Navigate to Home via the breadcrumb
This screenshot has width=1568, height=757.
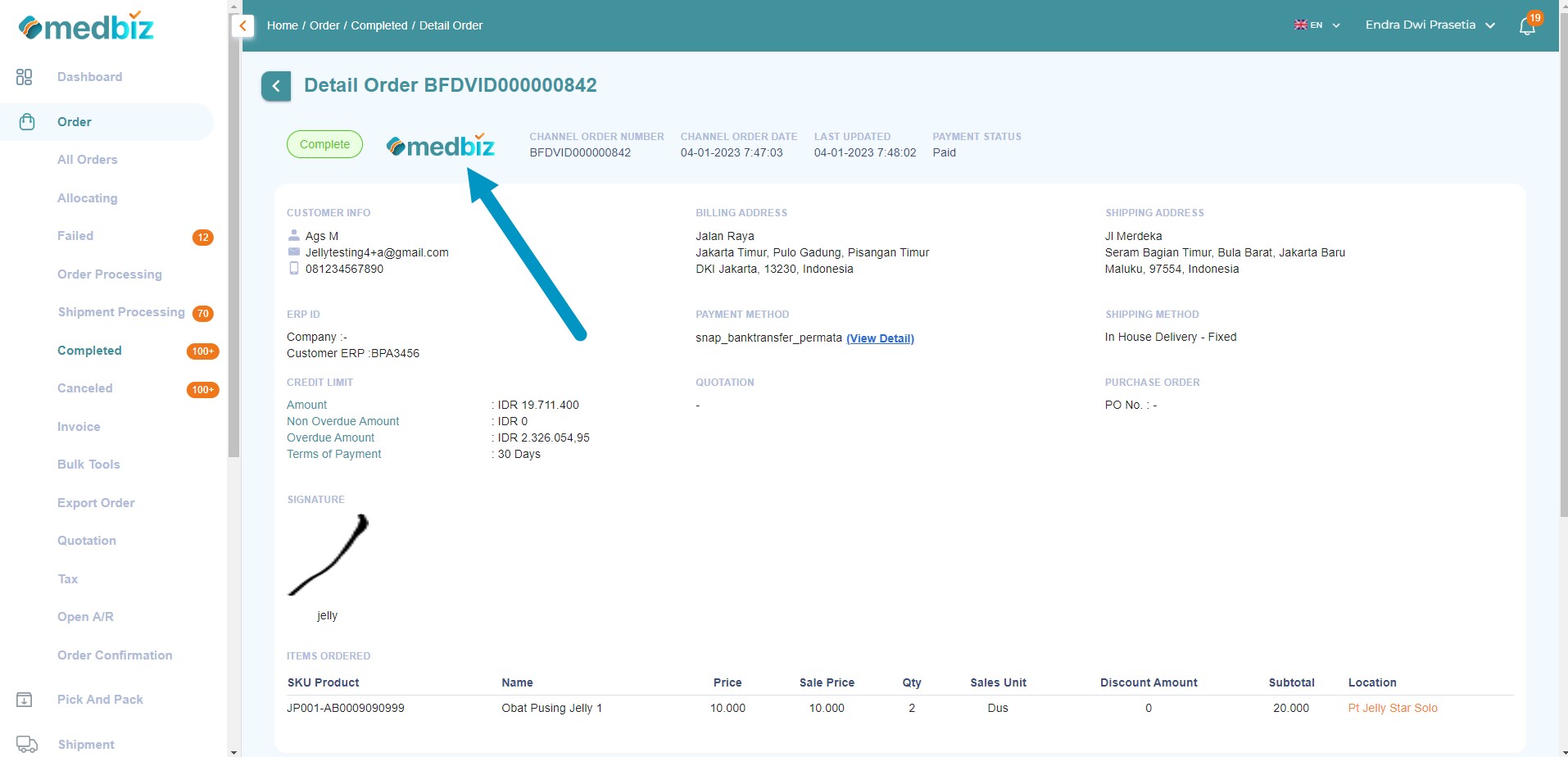click(x=282, y=25)
